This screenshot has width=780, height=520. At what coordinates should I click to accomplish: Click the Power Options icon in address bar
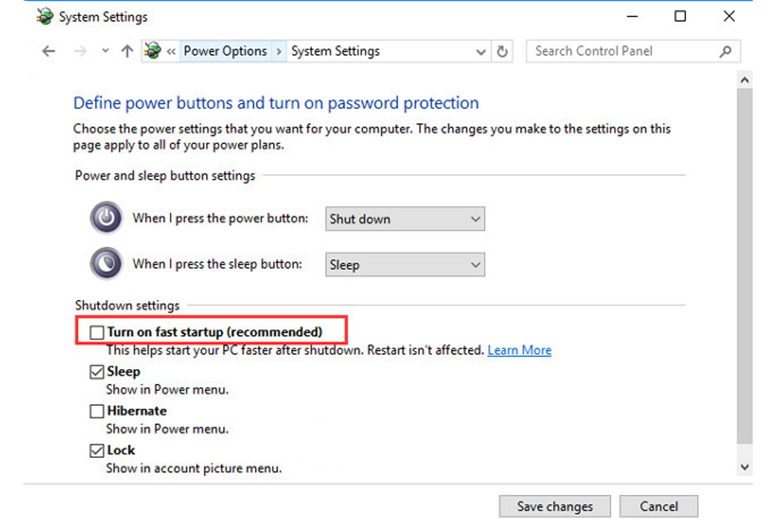coord(152,51)
